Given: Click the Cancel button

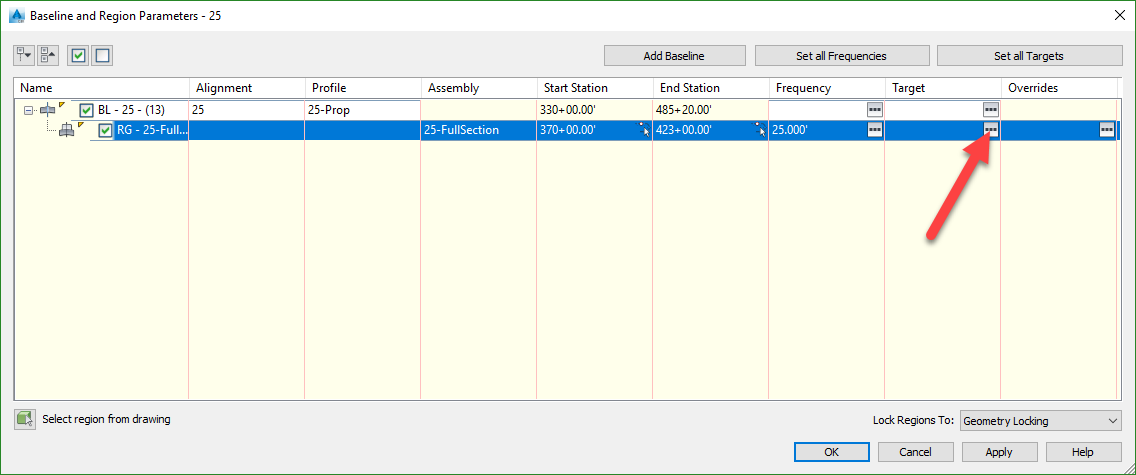Looking at the screenshot, I should click(916, 452).
